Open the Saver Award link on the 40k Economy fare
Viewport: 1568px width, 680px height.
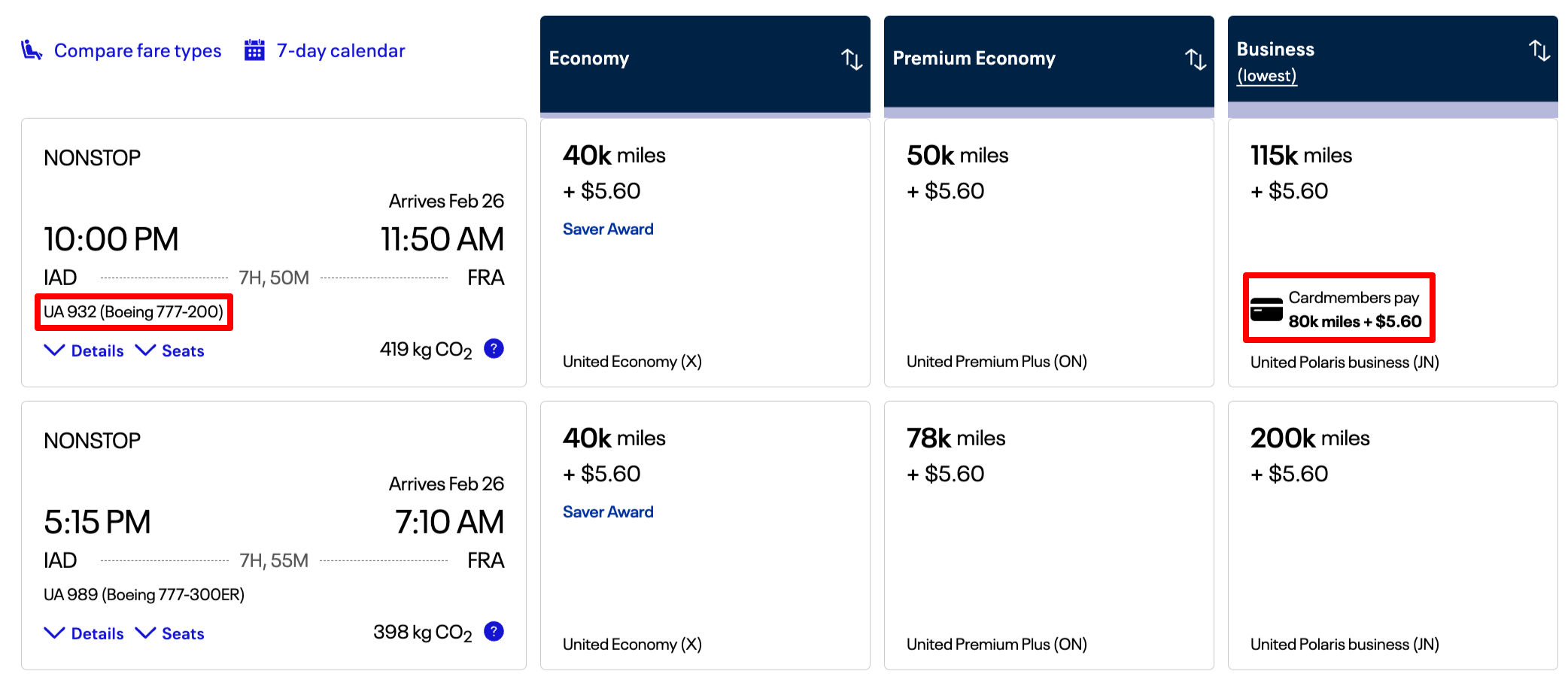click(x=608, y=228)
